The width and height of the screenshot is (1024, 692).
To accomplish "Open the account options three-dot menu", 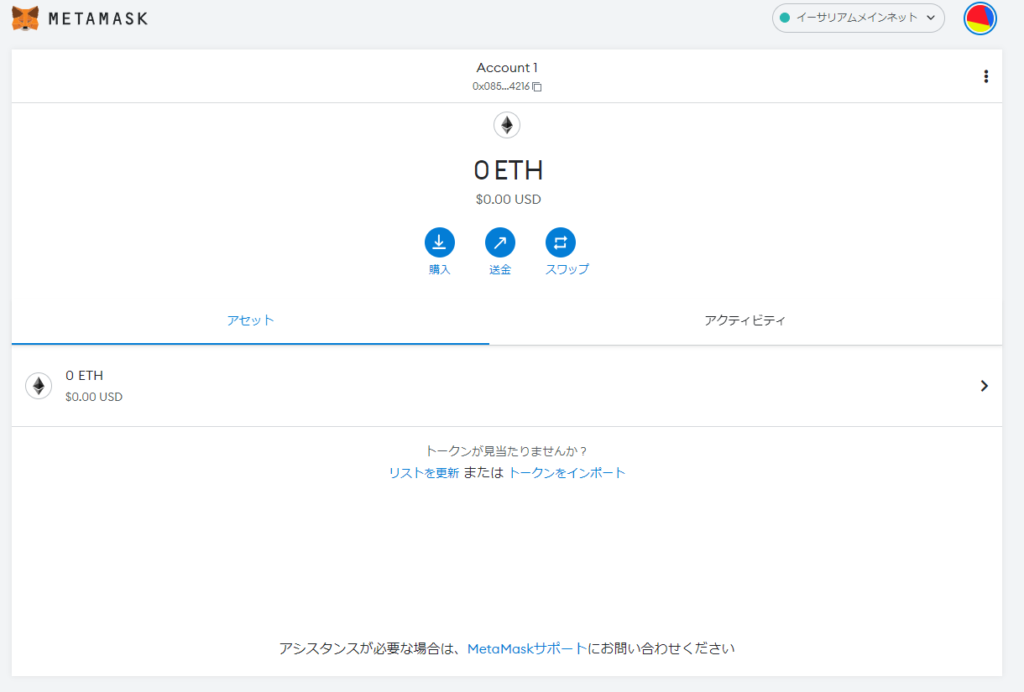I will tap(985, 76).
